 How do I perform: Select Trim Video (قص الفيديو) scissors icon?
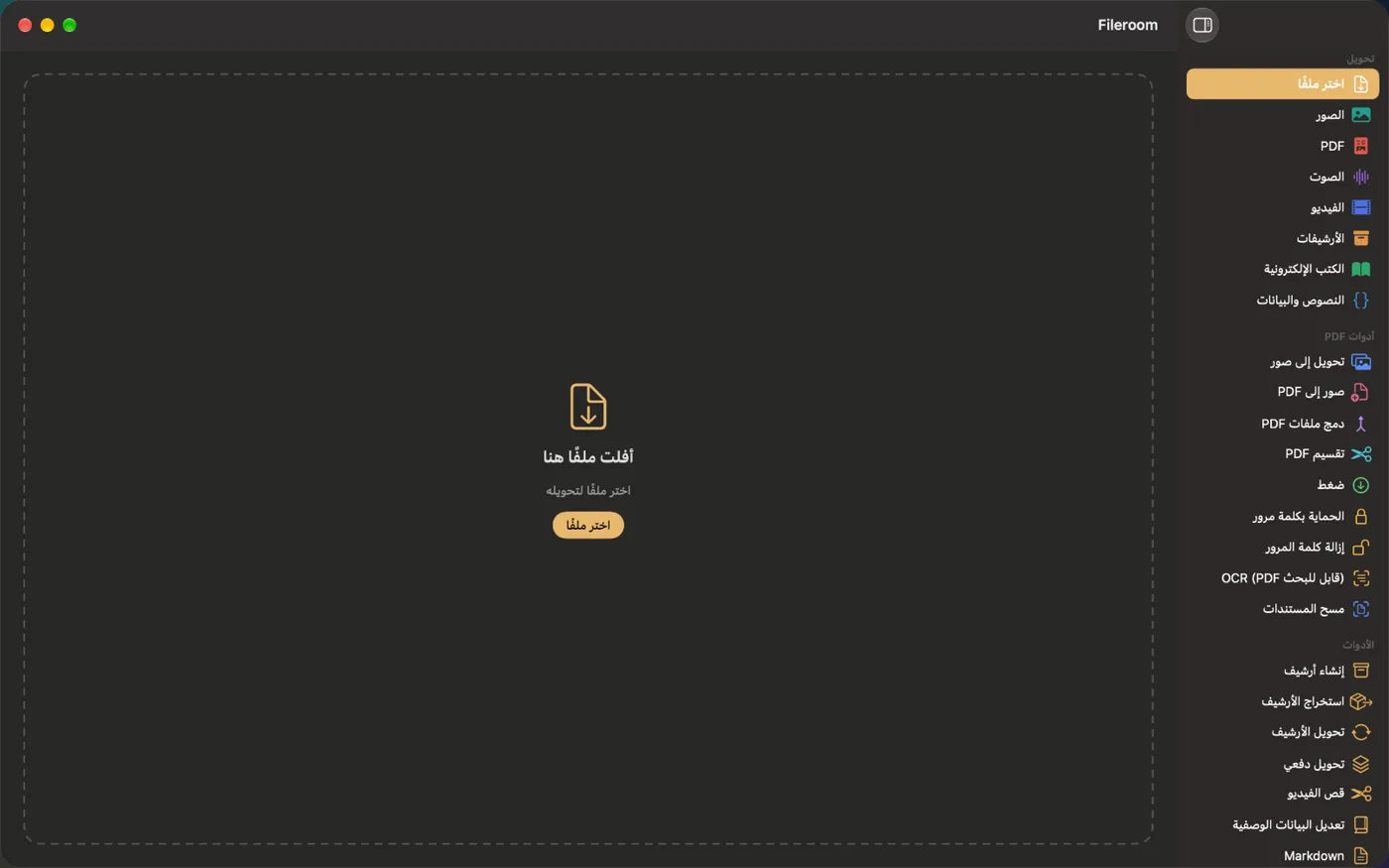click(x=1361, y=794)
